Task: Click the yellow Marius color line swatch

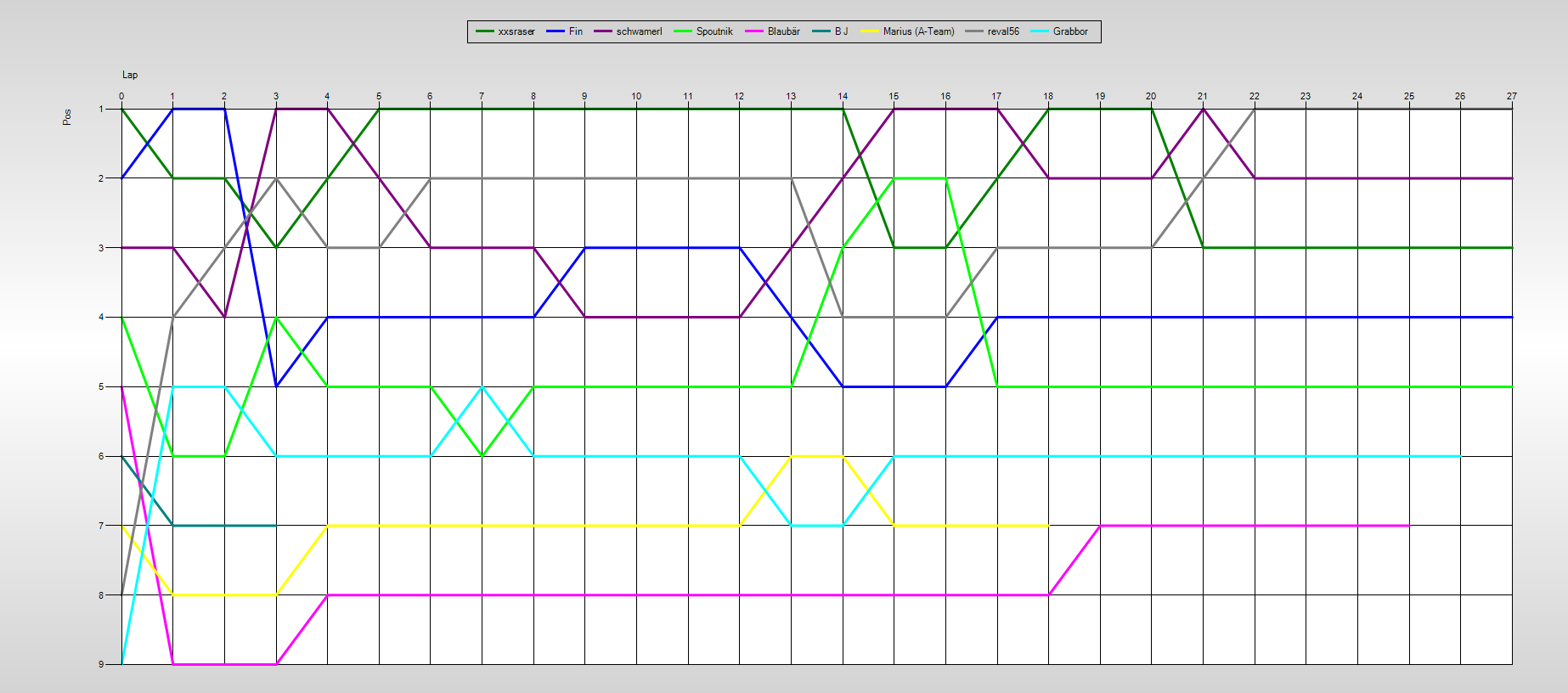Action: [870, 31]
